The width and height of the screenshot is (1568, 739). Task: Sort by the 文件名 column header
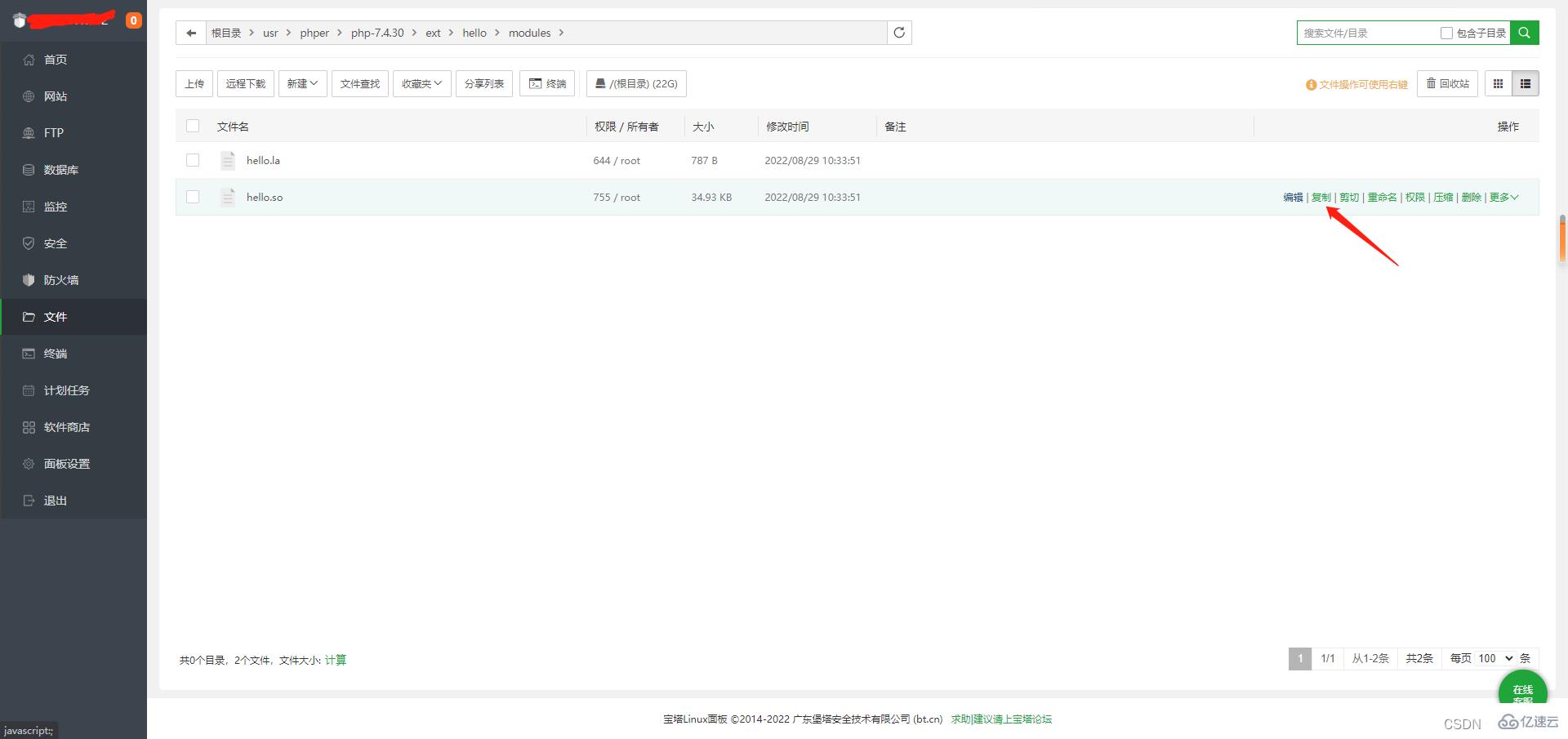(233, 127)
